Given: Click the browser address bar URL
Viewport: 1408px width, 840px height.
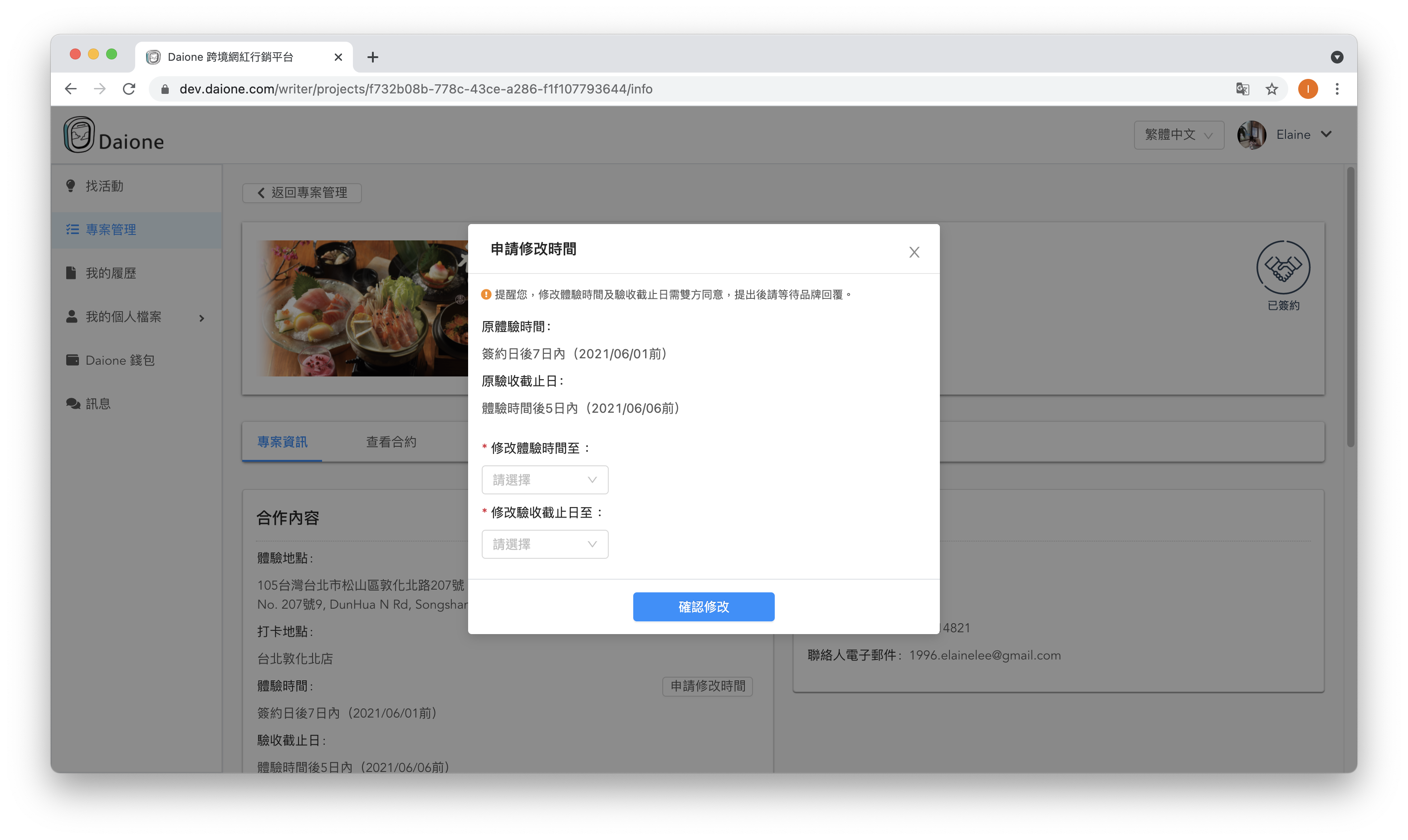Looking at the screenshot, I should (x=416, y=89).
